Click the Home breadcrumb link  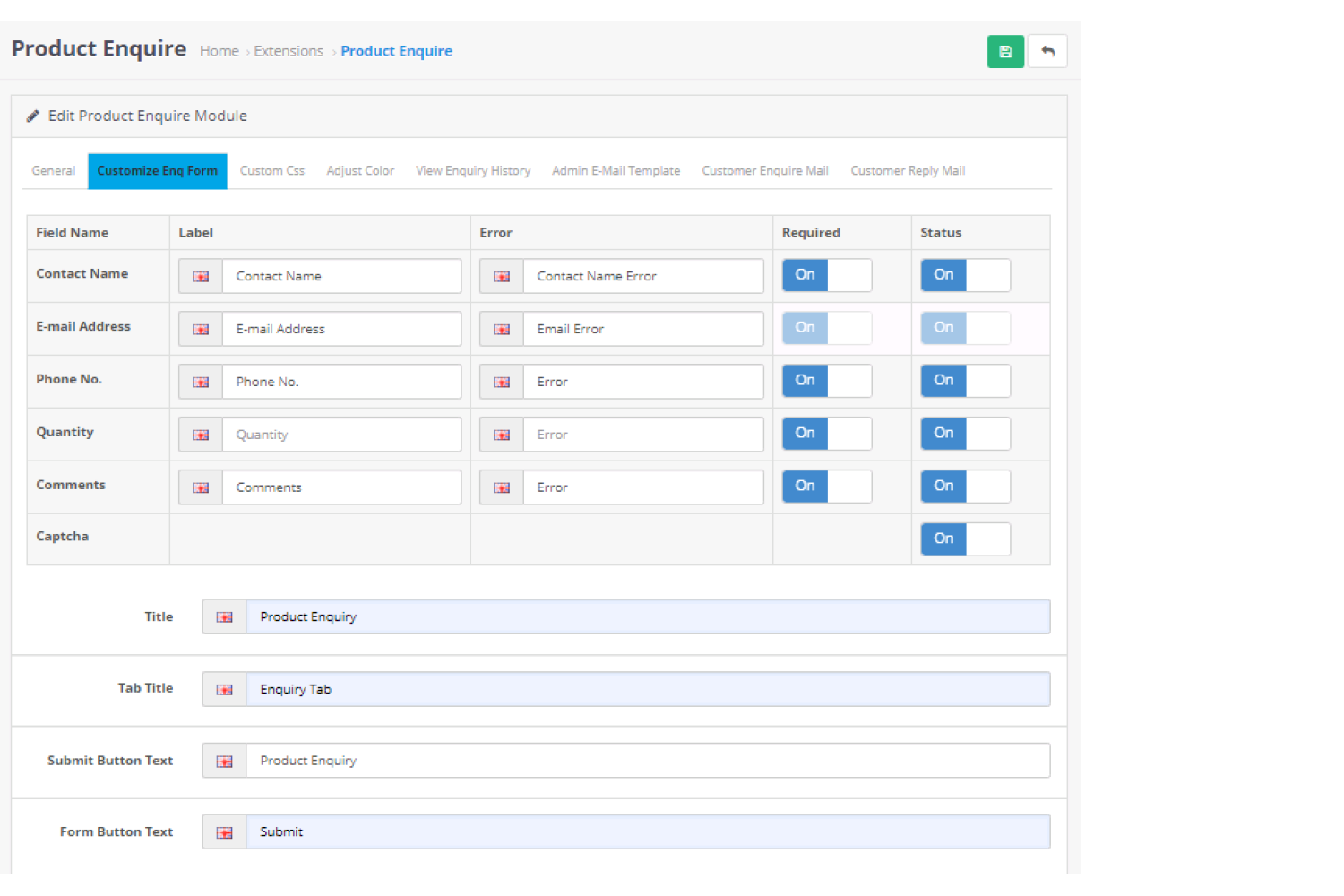click(220, 51)
